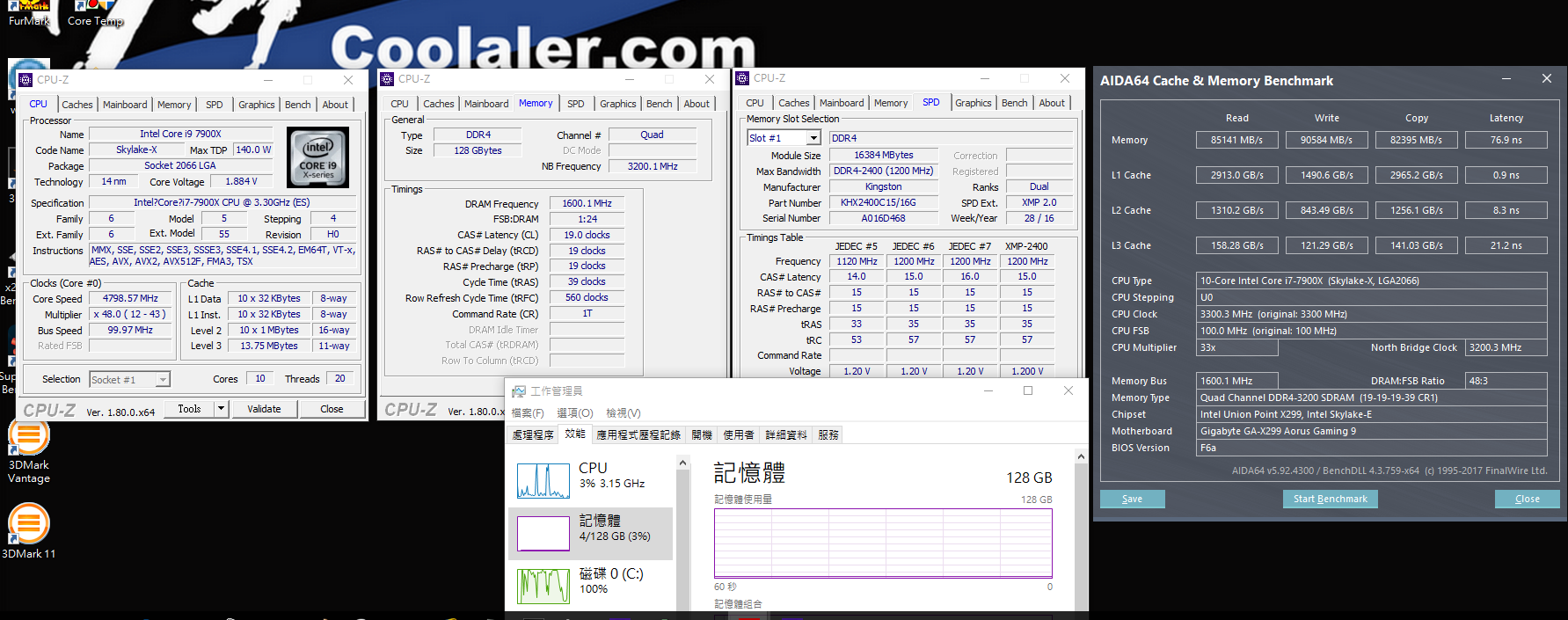Click AIDA64 Memory Write value 90584 MB/s
This screenshot has width=1568, height=620.
click(1326, 140)
